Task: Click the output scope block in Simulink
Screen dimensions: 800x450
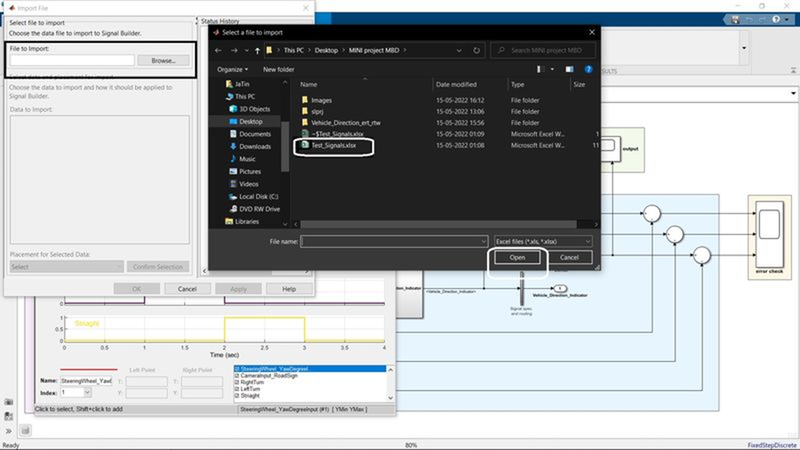Action: (x=610, y=149)
